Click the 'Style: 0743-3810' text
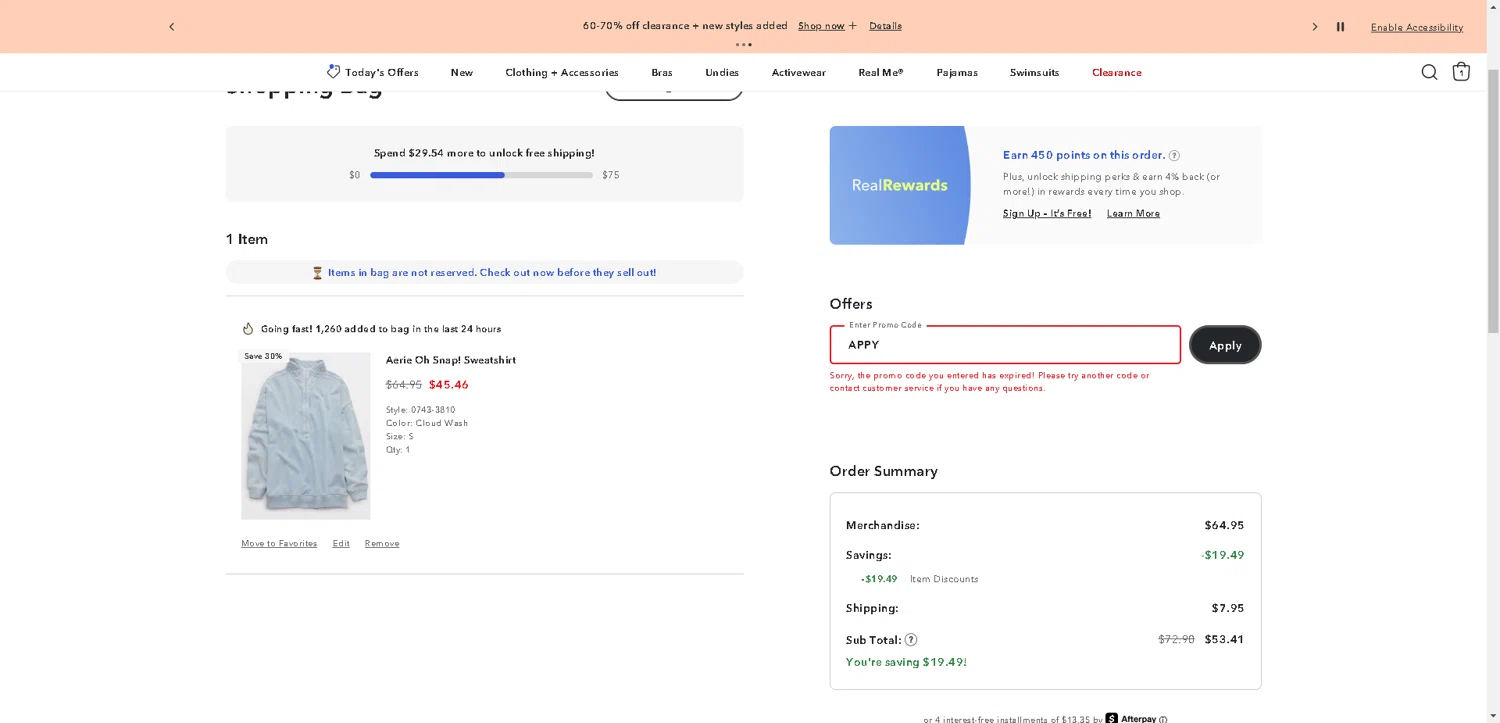 pyautogui.click(x=420, y=410)
